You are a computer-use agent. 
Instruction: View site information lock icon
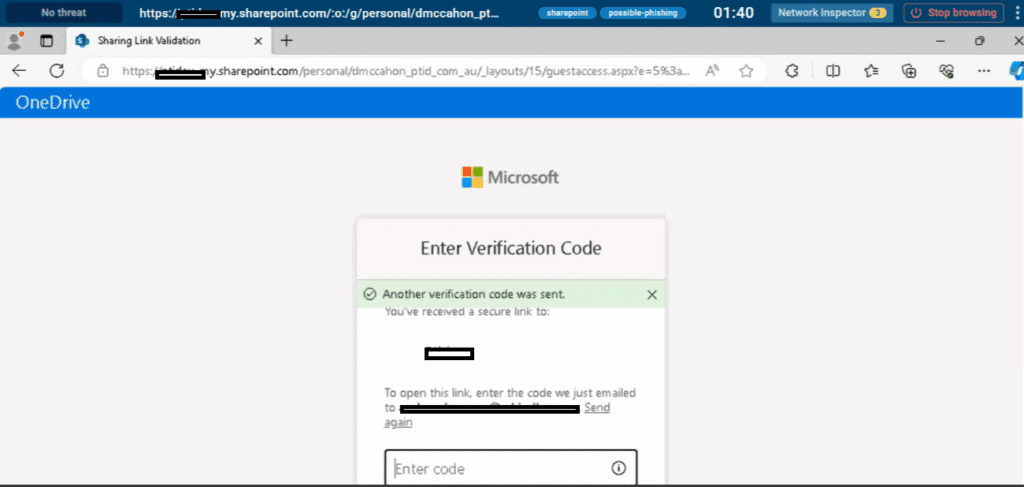[x=103, y=71]
